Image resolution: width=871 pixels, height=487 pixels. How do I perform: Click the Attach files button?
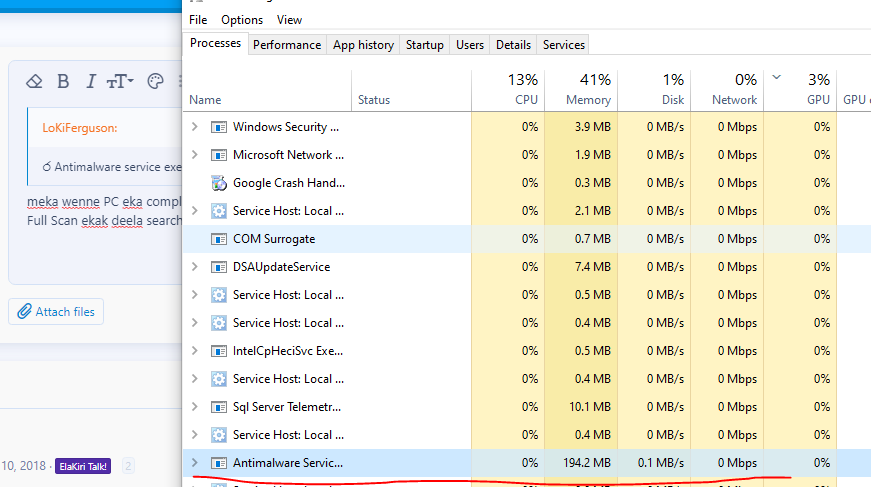[x=56, y=312]
